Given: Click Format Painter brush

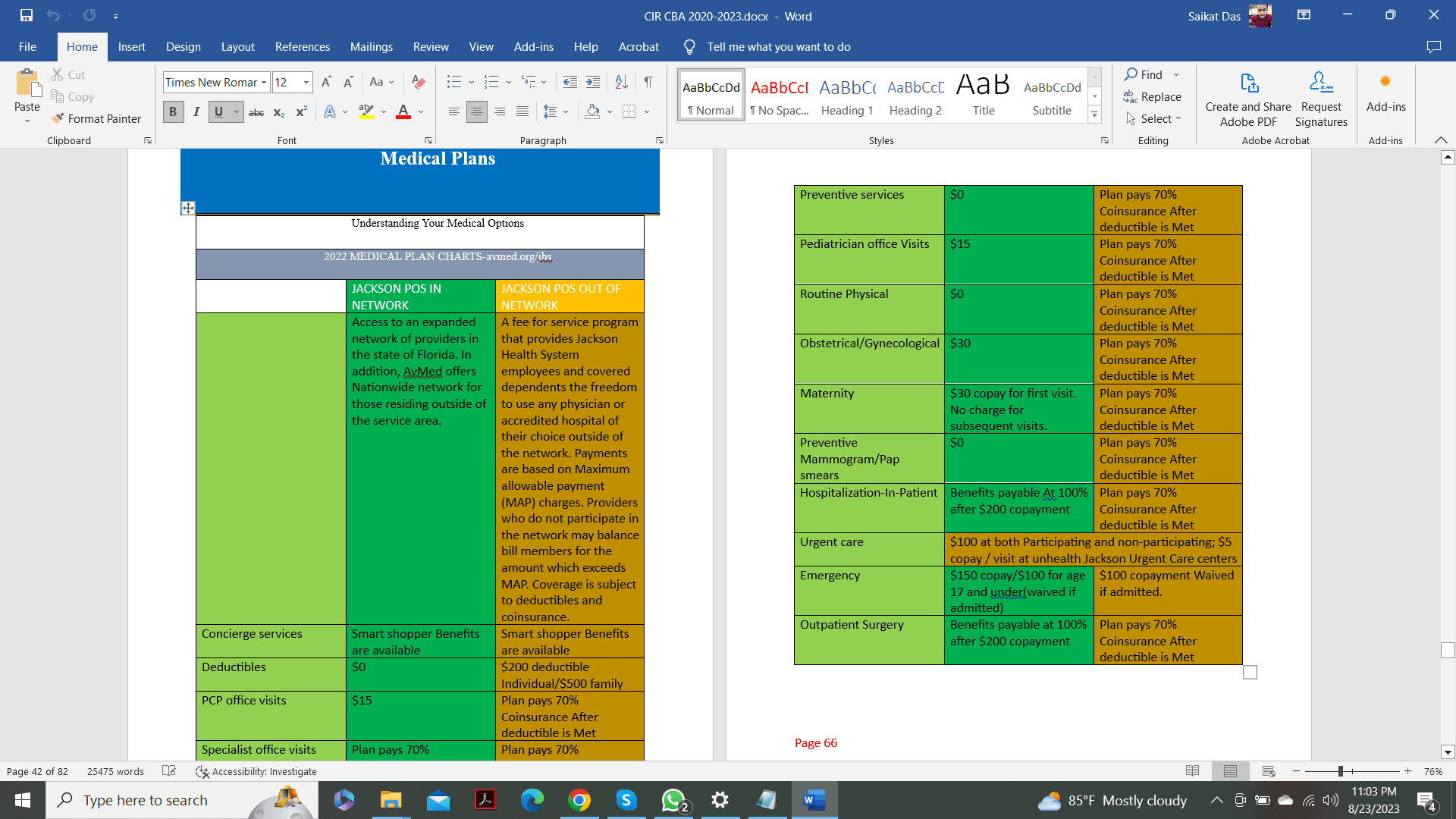Looking at the screenshot, I should [x=96, y=118].
